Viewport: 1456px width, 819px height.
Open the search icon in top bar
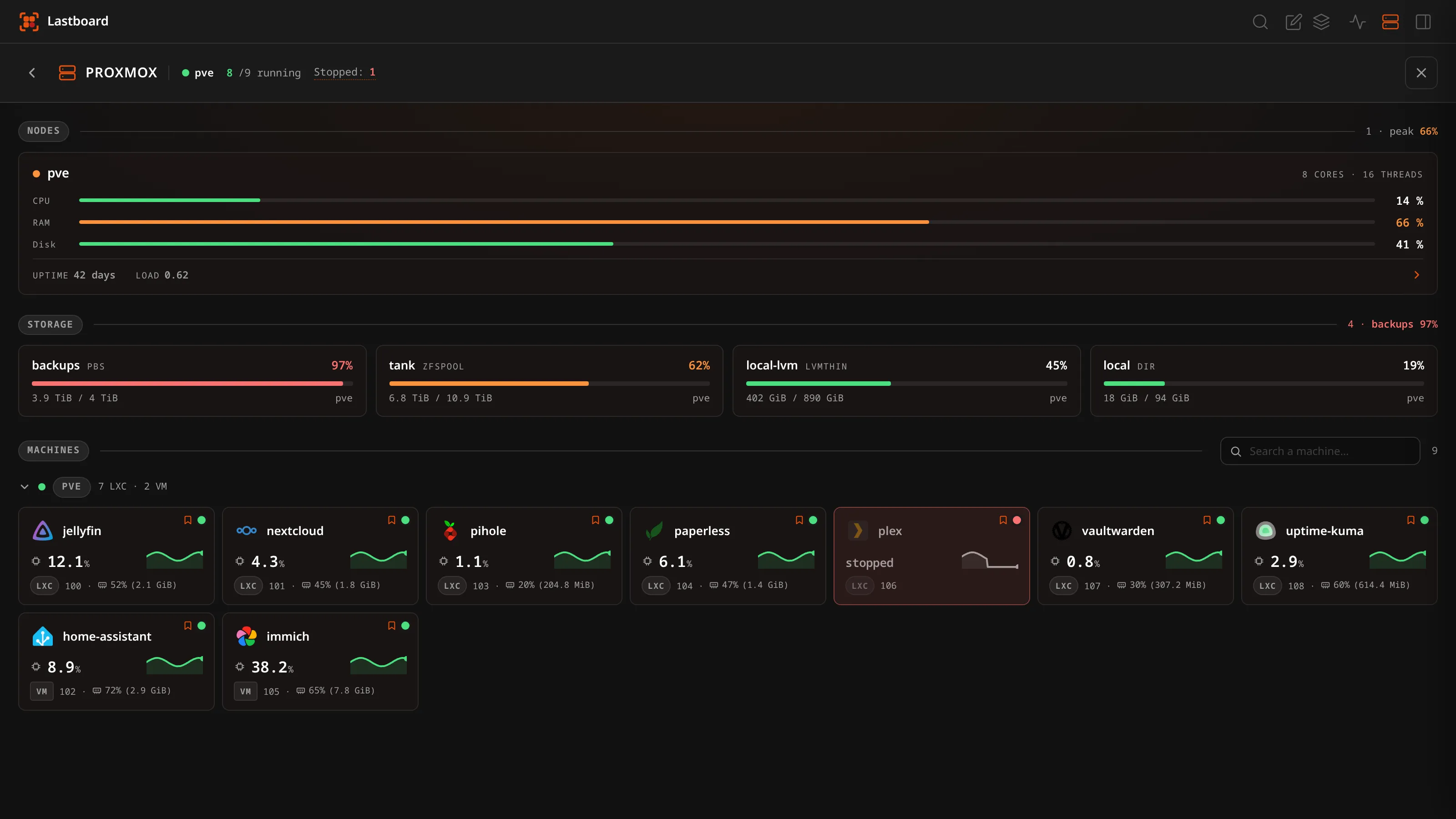pyautogui.click(x=1260, y=22)
